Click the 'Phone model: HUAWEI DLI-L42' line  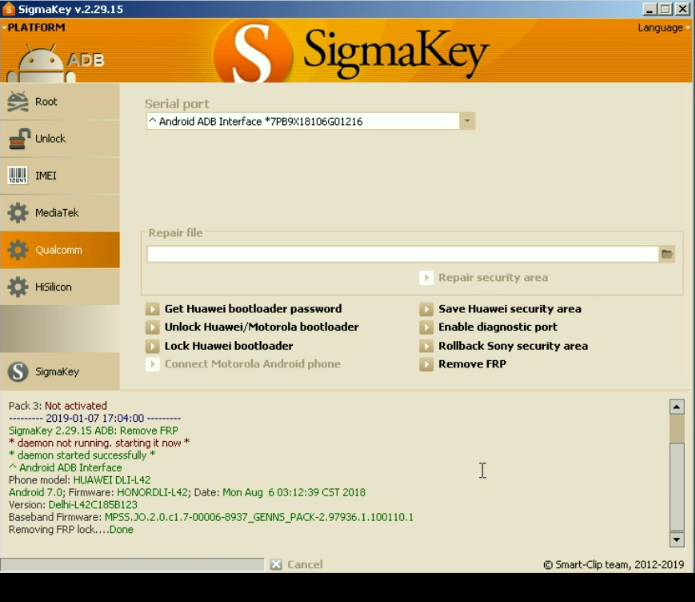click(x=80, y=480)
